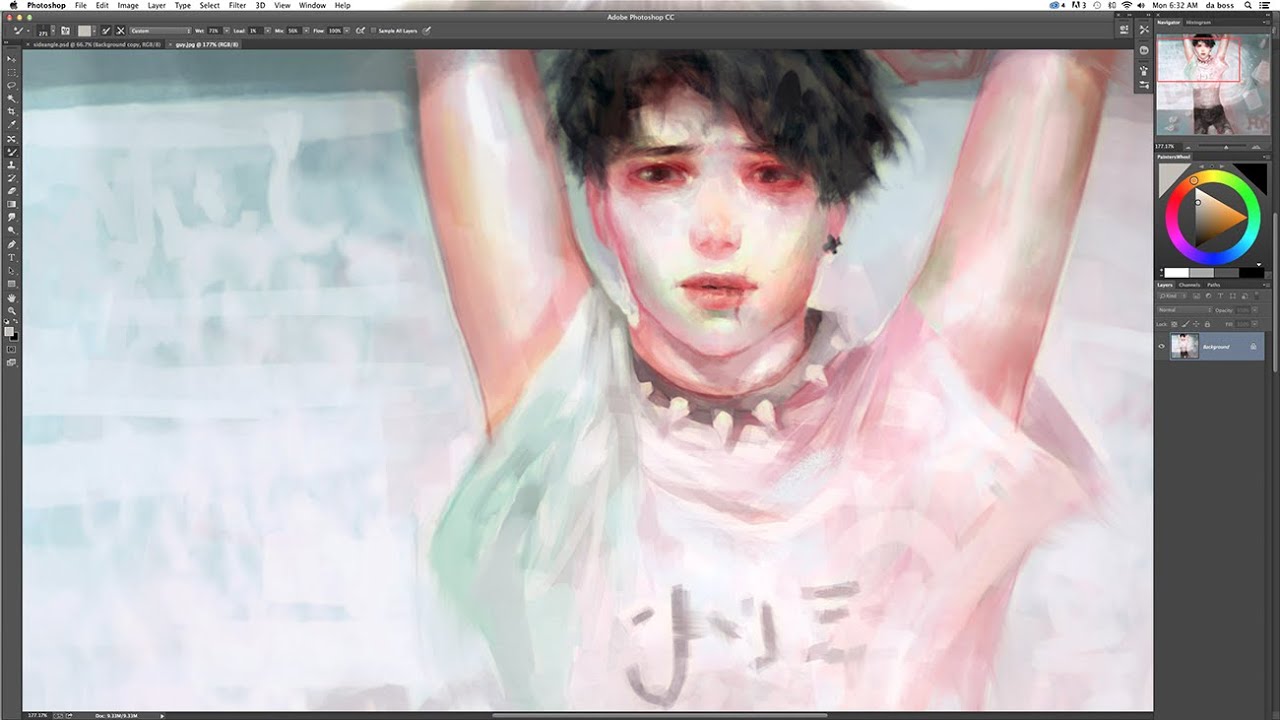The image size is (1280, 720).
Task: Select the History Brush tool
Action: click(11, 178)
